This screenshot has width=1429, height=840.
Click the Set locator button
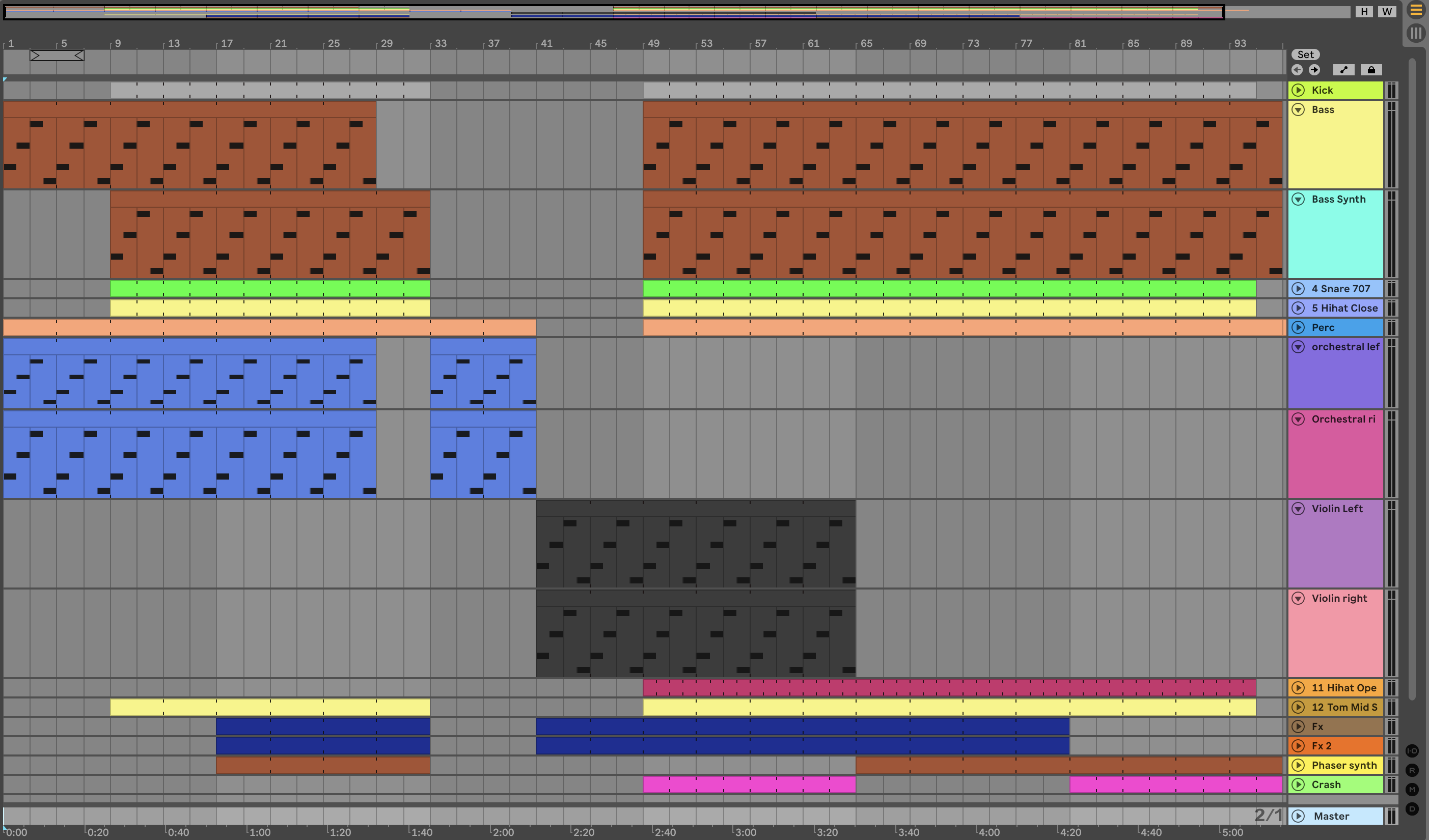[1305, 54]
